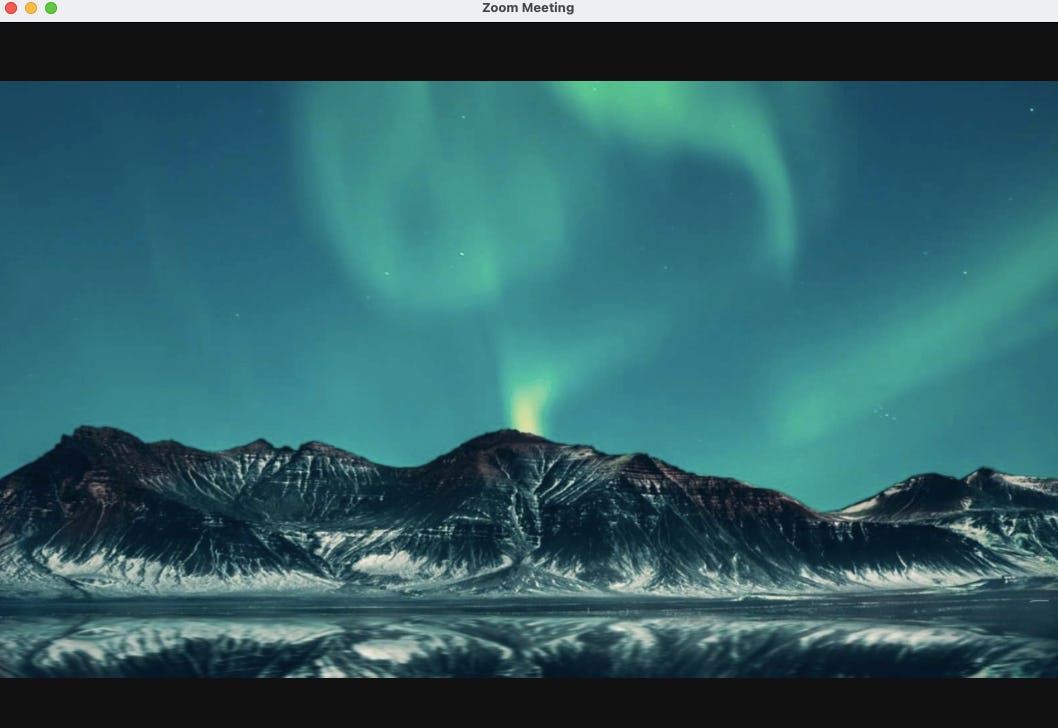Viewport: 1058px width, 728px height.
Task: Click the video to reveal meeting controls
Action: (529, 380)
